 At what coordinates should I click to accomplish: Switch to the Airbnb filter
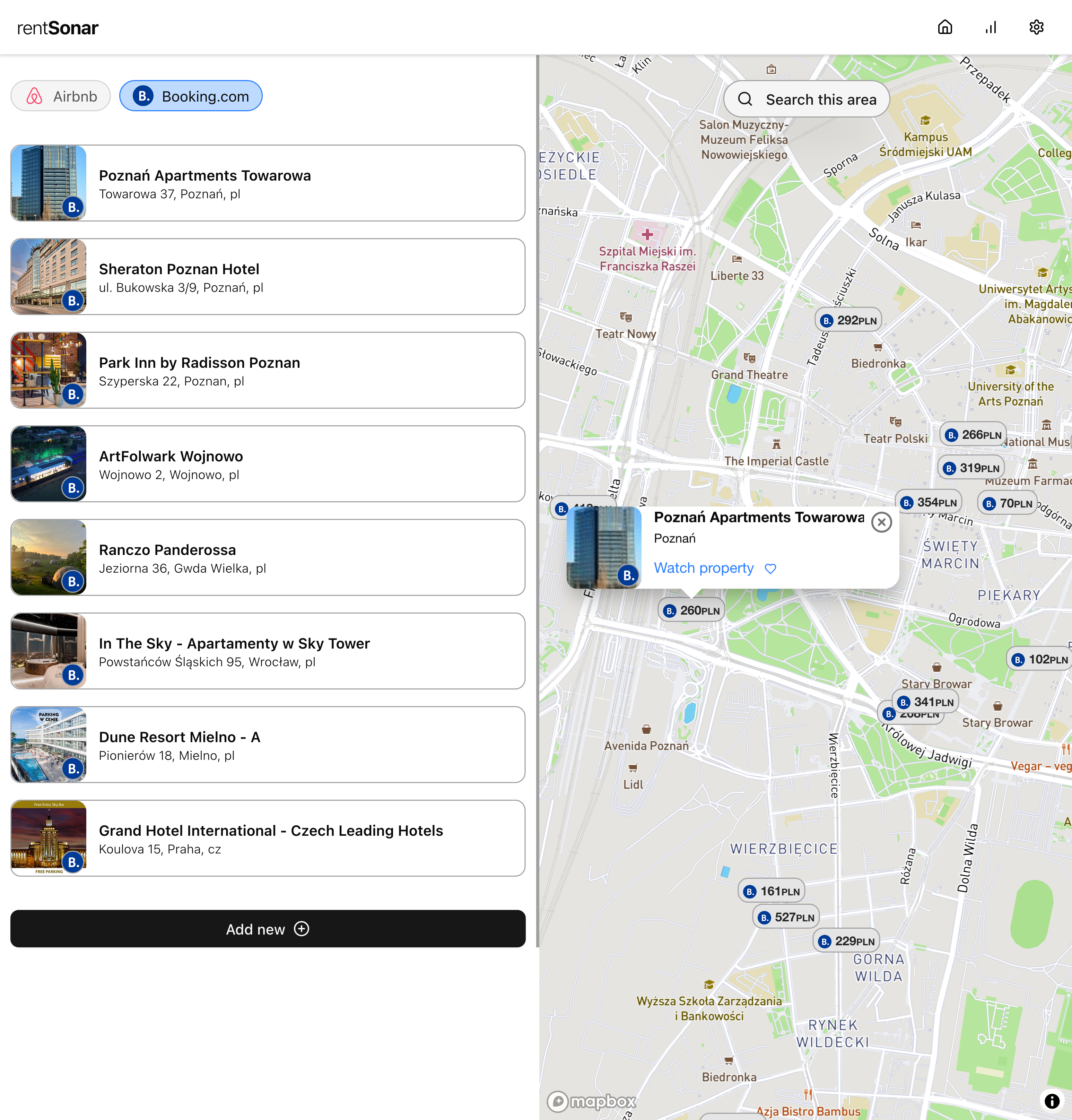pyautogui.click(x=61, y=96)
